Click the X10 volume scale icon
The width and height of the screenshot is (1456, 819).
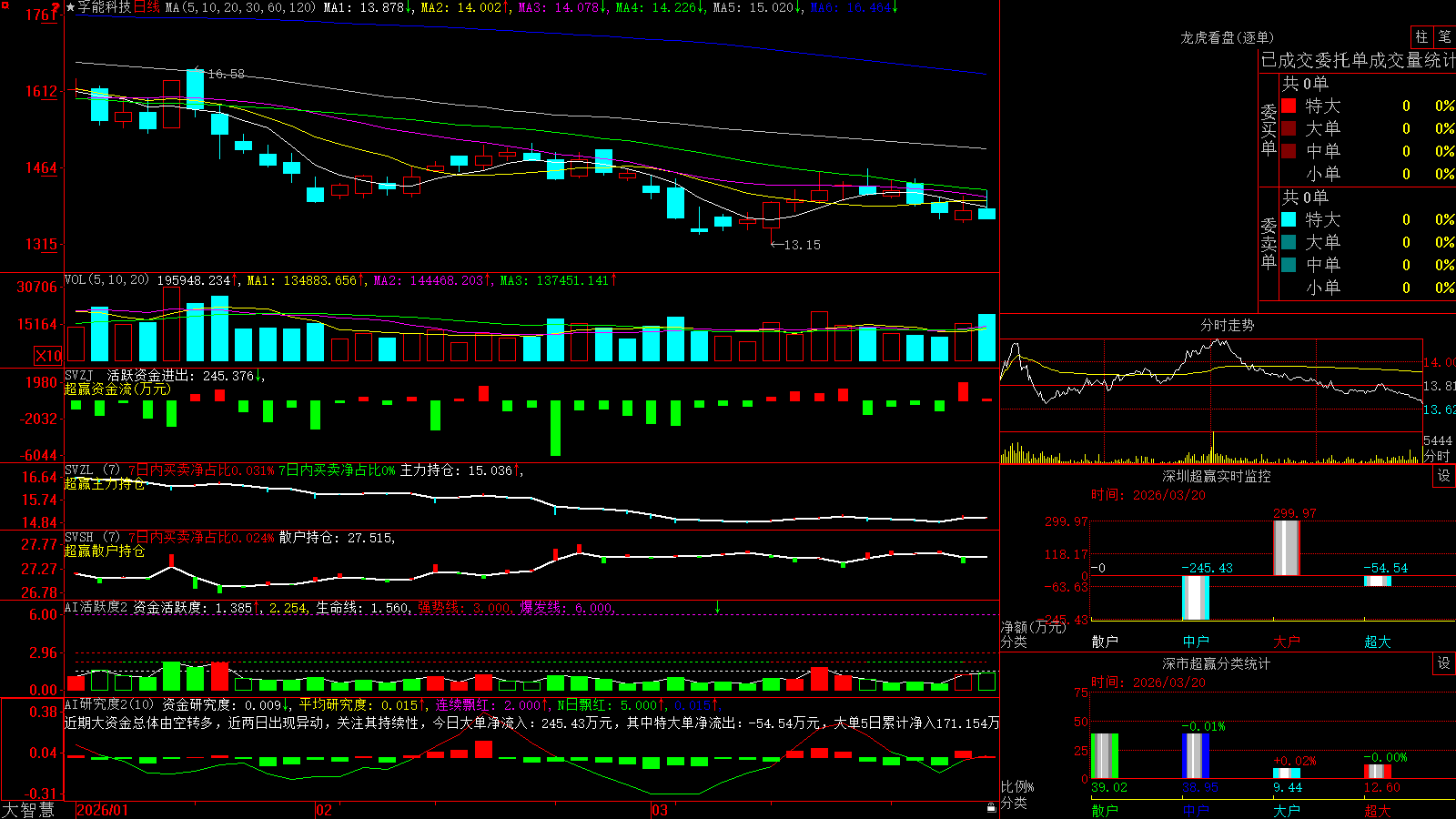48,356
